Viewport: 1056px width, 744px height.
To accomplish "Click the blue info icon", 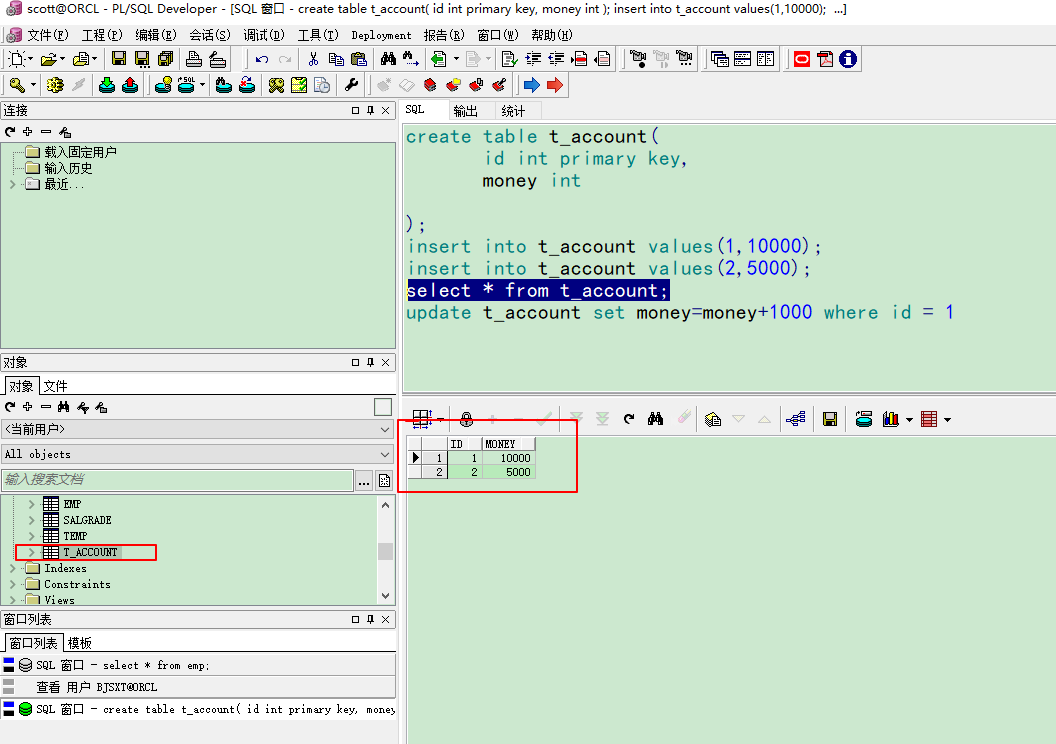I will pyautogui.click(x=848, y=59).
